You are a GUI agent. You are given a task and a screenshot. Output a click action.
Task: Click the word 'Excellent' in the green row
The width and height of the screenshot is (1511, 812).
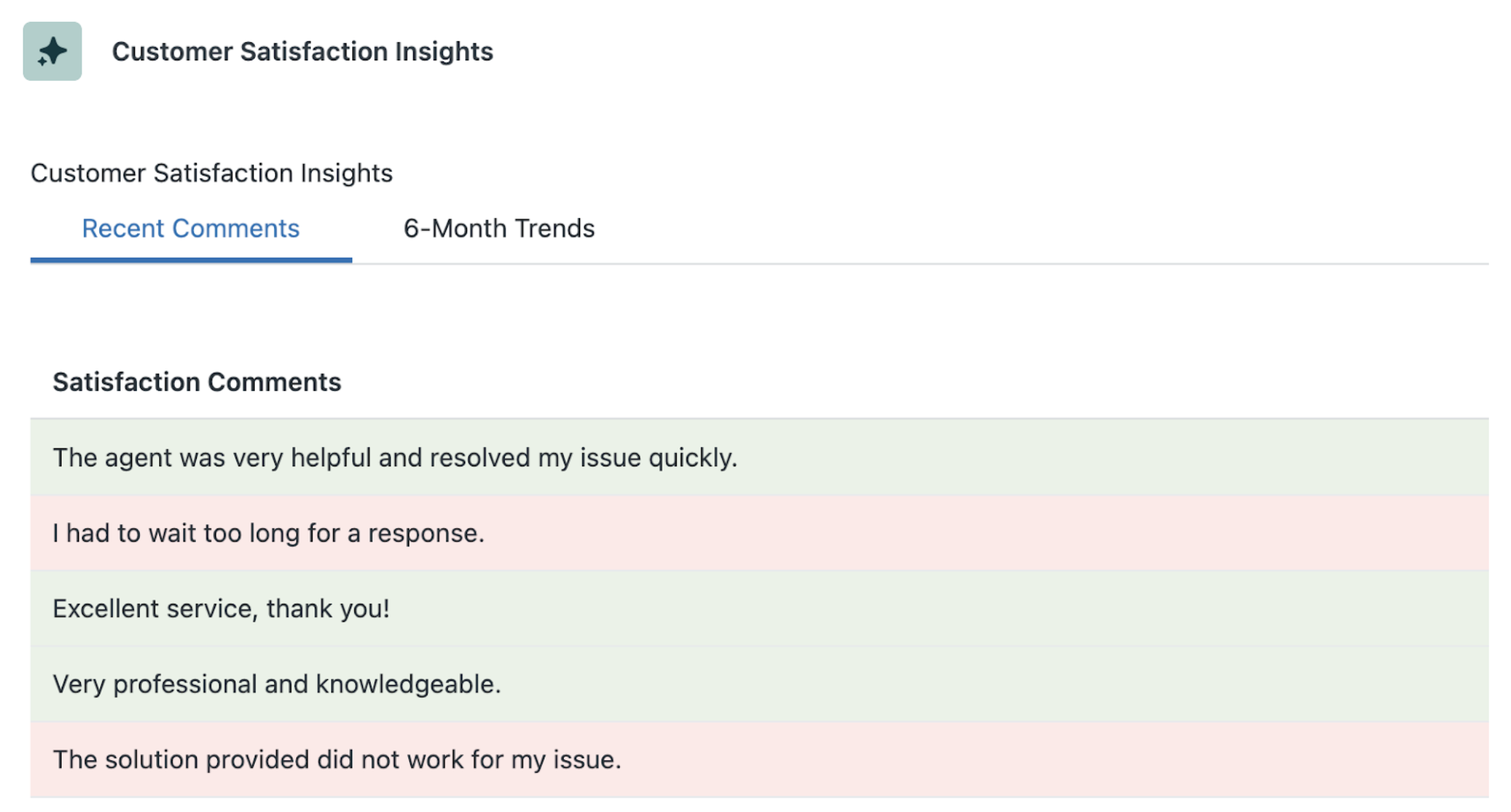click(106, 608)
